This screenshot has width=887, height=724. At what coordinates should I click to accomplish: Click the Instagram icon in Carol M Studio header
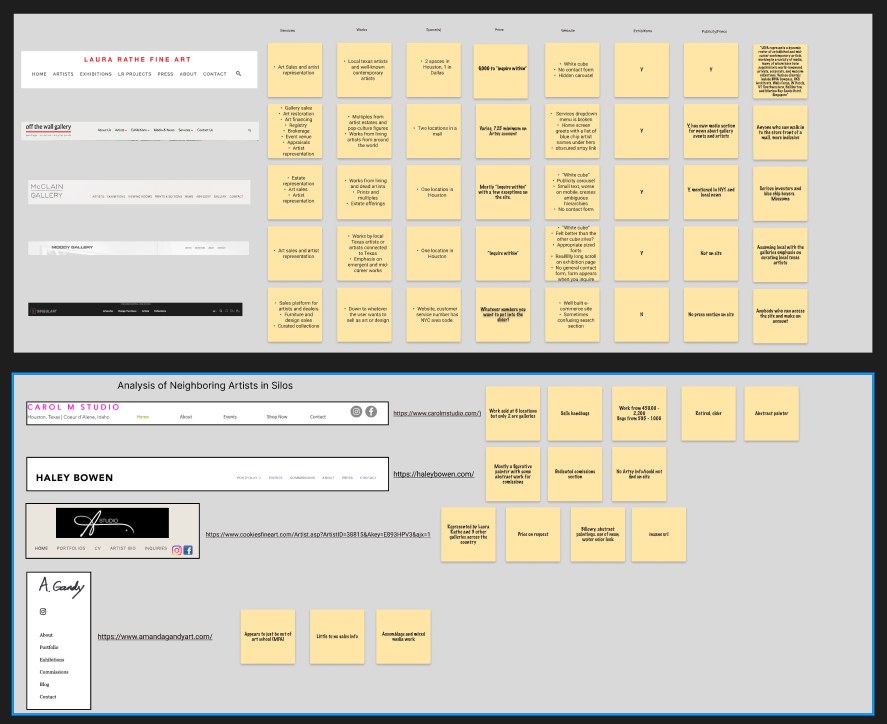pyautogui.click(x=356, y=411)
